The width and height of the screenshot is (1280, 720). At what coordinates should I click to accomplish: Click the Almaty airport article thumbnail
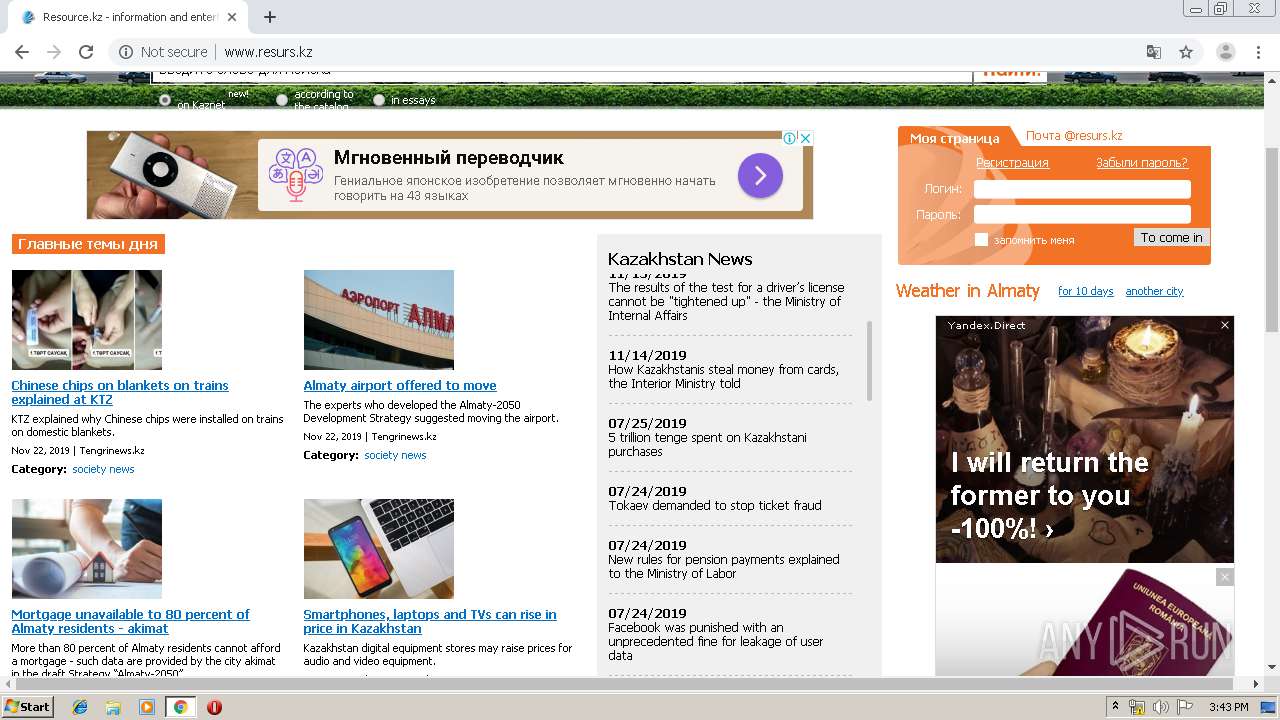(379, 320)
